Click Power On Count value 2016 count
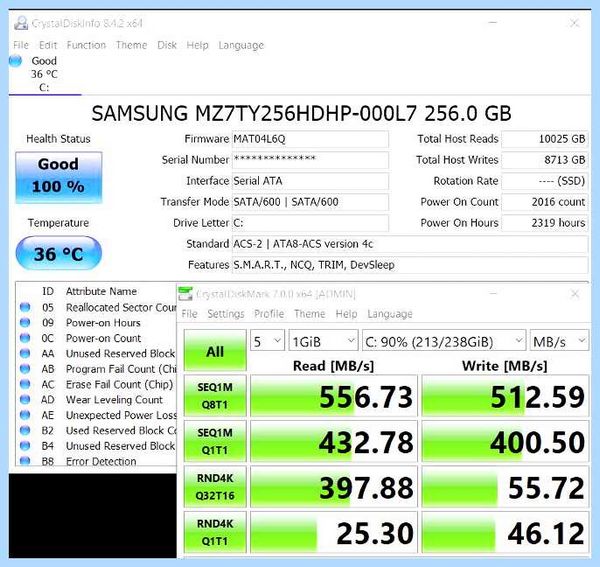 coord(545,202)
